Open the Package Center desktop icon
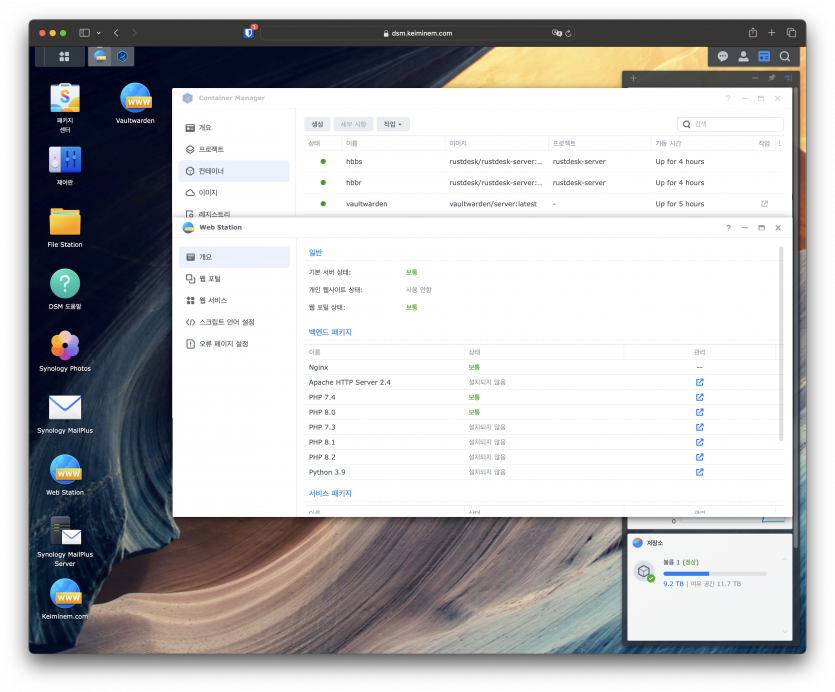Viewport: 835px width, 692px height. 65,98
